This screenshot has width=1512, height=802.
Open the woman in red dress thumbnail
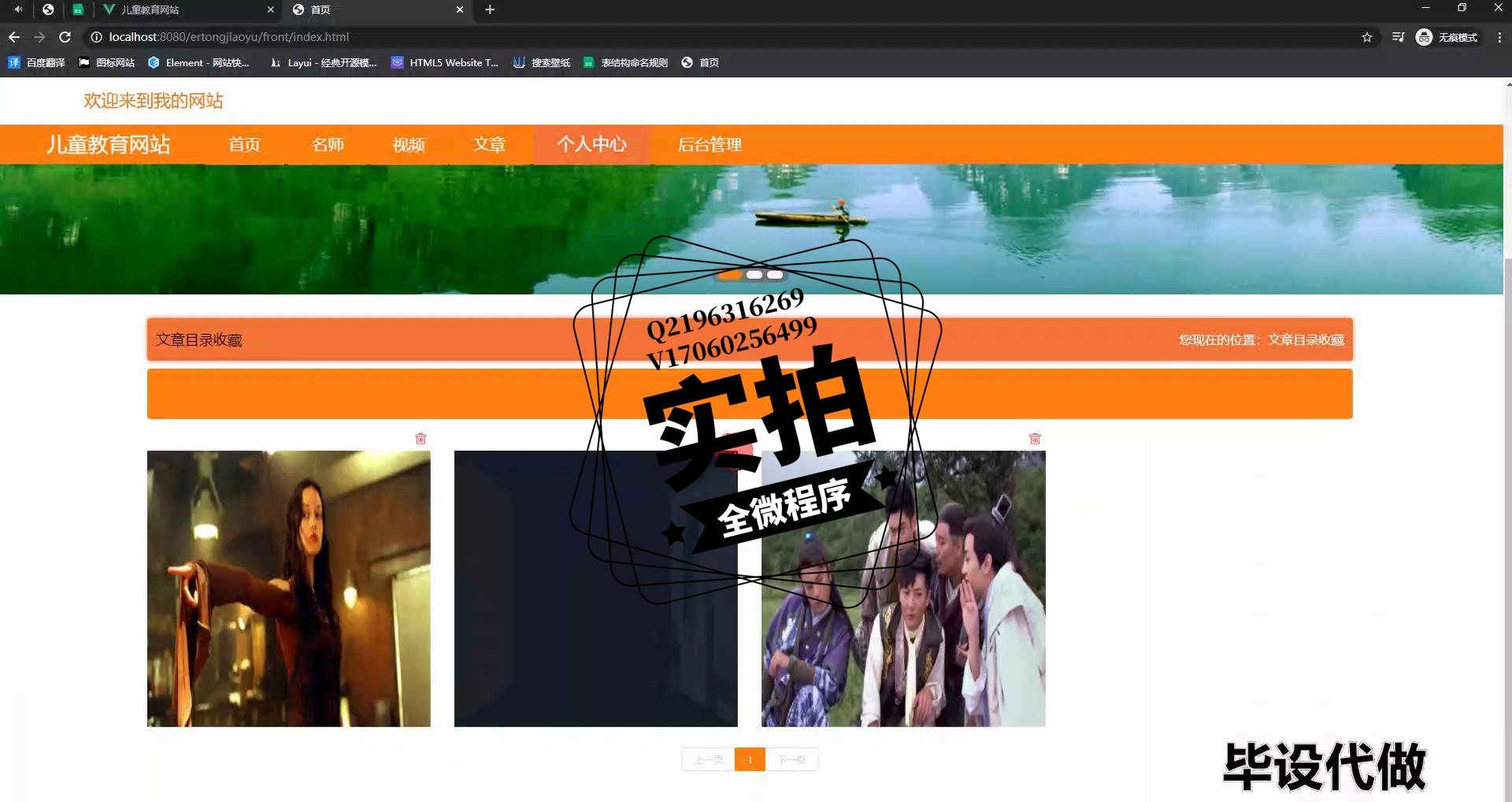click(289, 589)
